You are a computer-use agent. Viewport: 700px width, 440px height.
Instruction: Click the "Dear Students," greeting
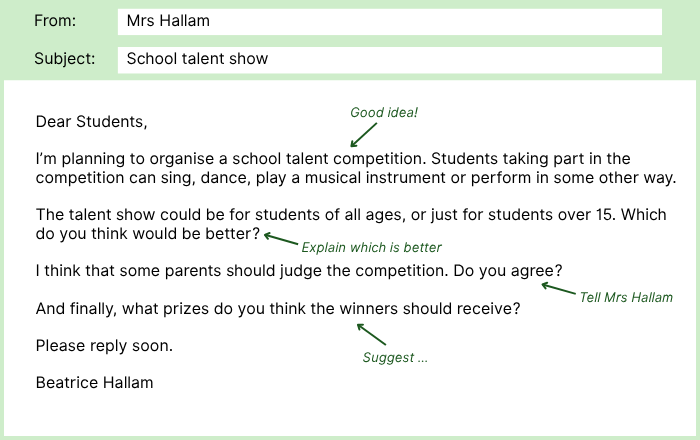click(91, 122)
